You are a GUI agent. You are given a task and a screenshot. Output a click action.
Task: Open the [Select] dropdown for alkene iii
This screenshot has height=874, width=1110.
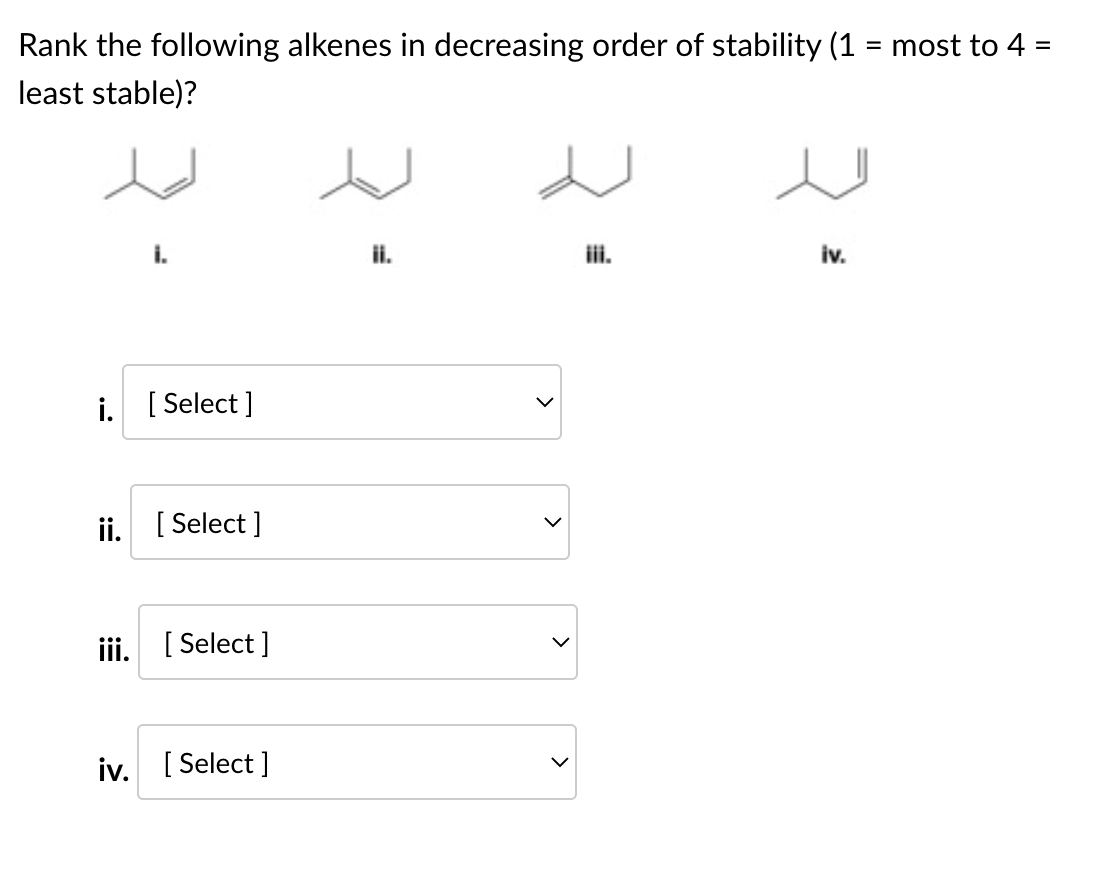[x=356, y=642]
